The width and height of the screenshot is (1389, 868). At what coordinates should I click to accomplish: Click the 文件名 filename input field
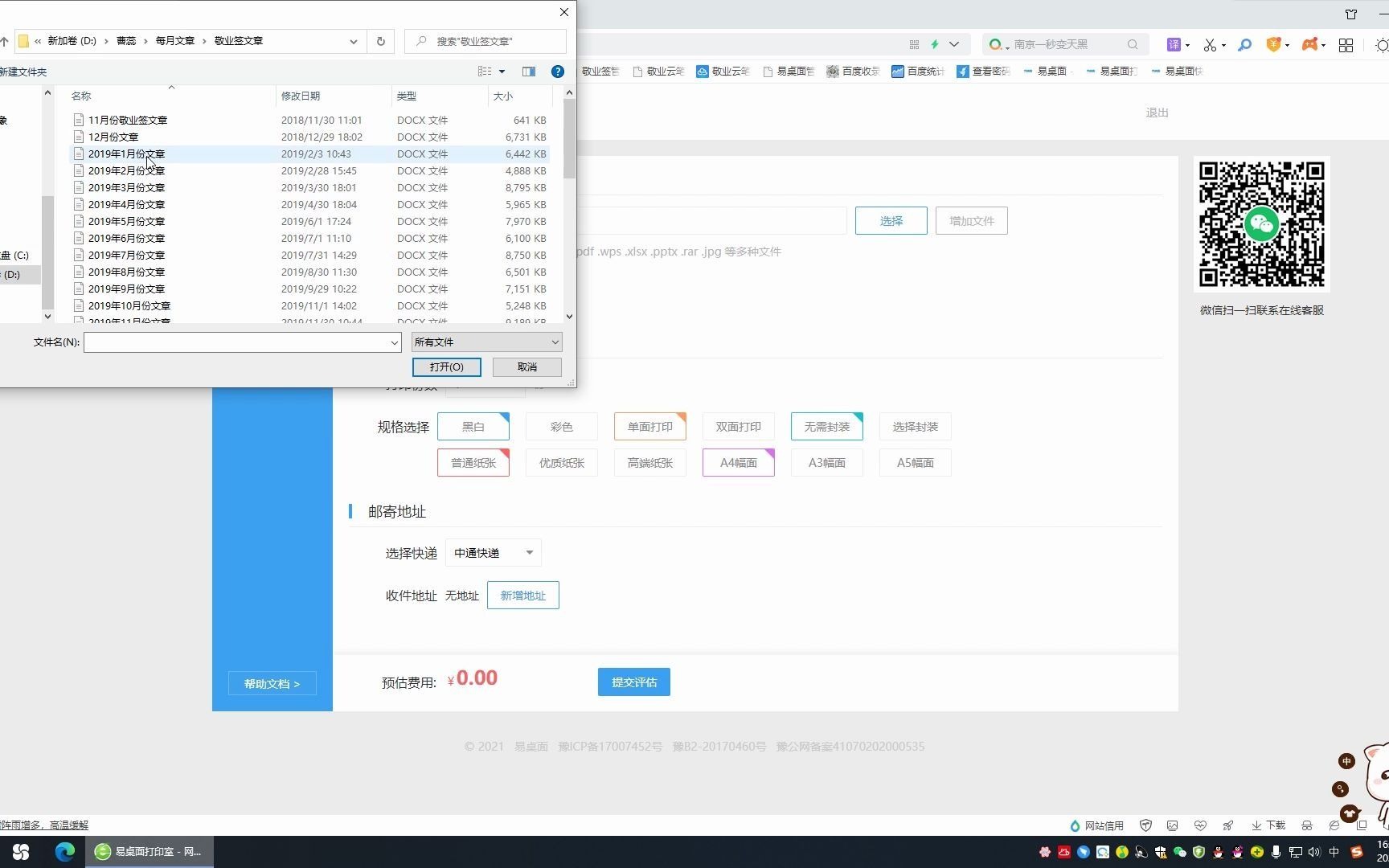(241, 342)
